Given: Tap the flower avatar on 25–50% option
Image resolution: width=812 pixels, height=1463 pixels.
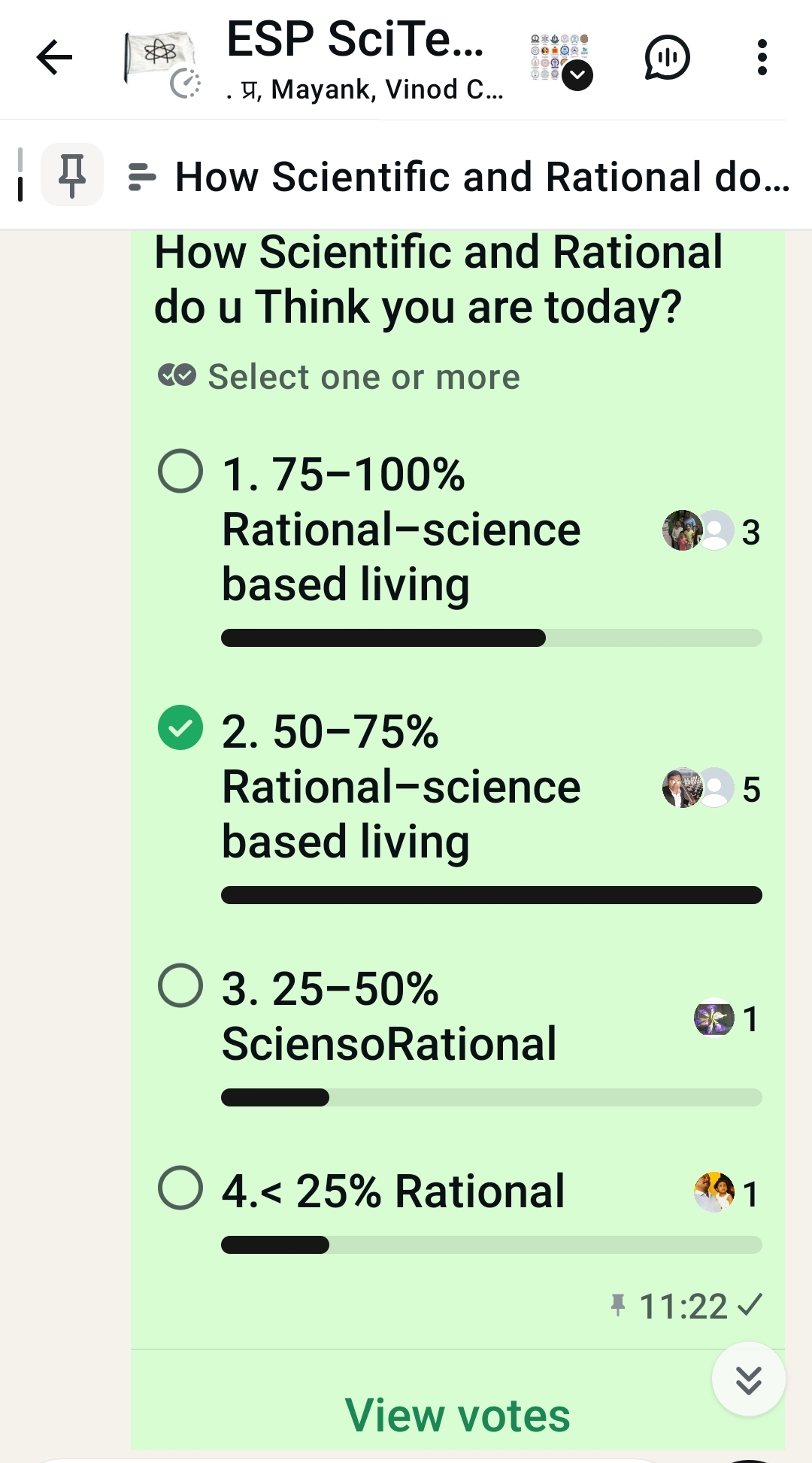Looking at the screenshot, I should click(x=714, y=1017).
